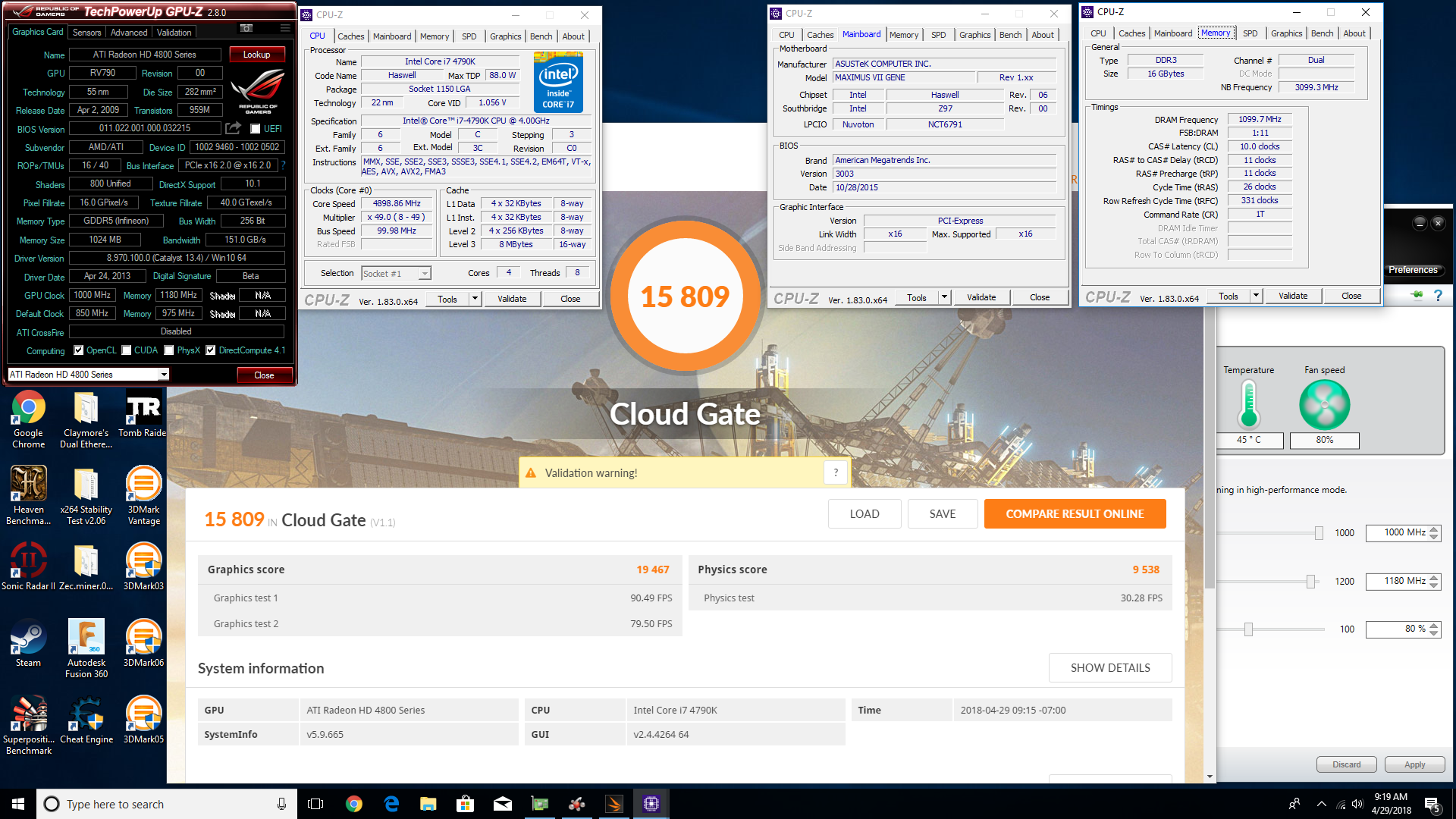Open GPU-Z hamburger menu icon
The width and height of the screenshot is (1456, 819).
pos(285,28)
